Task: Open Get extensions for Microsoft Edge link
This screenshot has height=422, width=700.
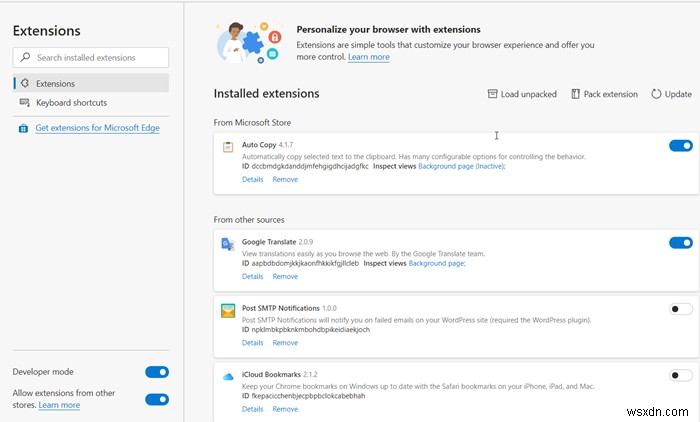Action: point(97,128)
